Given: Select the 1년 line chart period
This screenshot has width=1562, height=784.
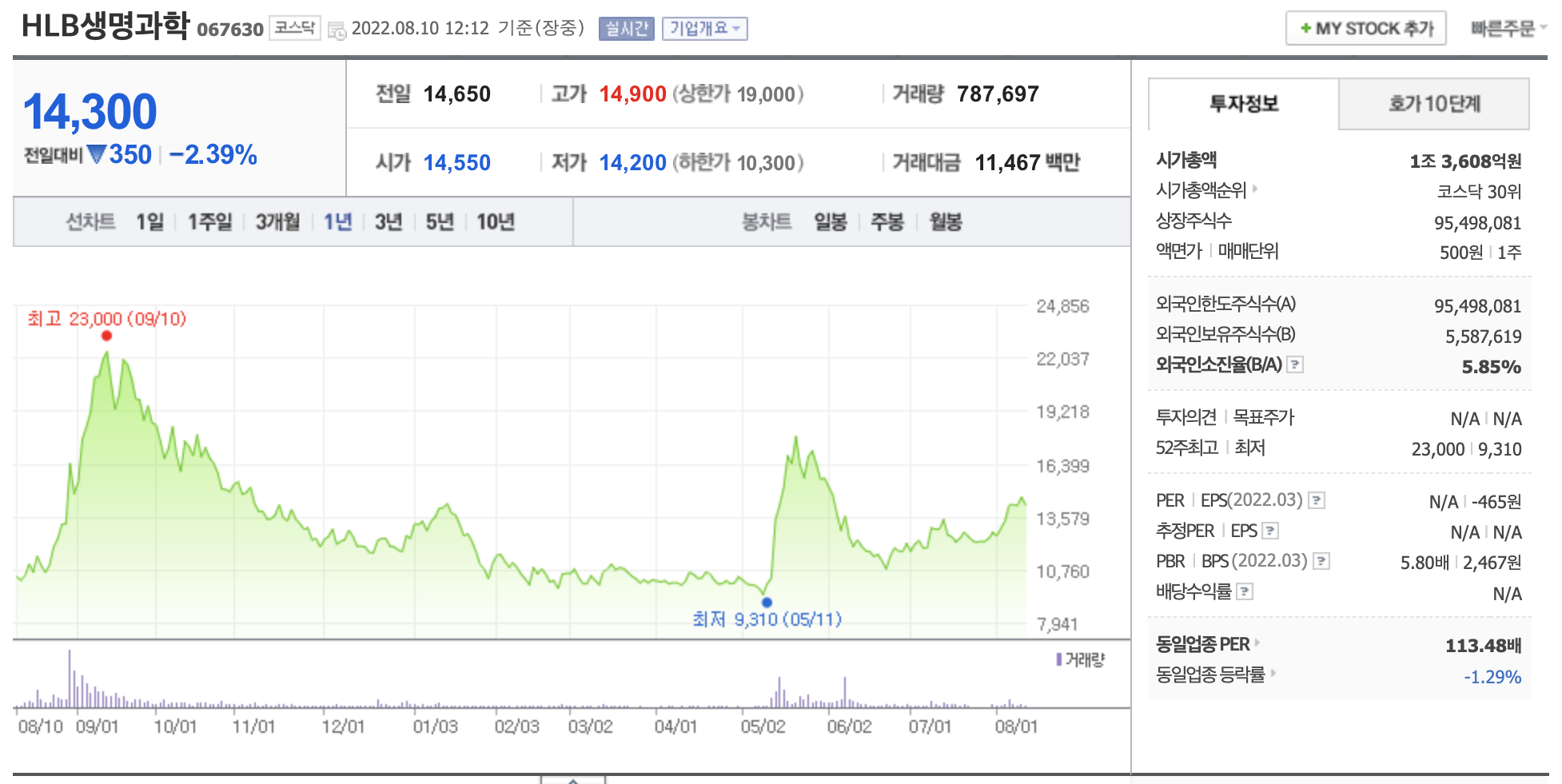Looking at the screenshot, I should [x=337, y=221].
